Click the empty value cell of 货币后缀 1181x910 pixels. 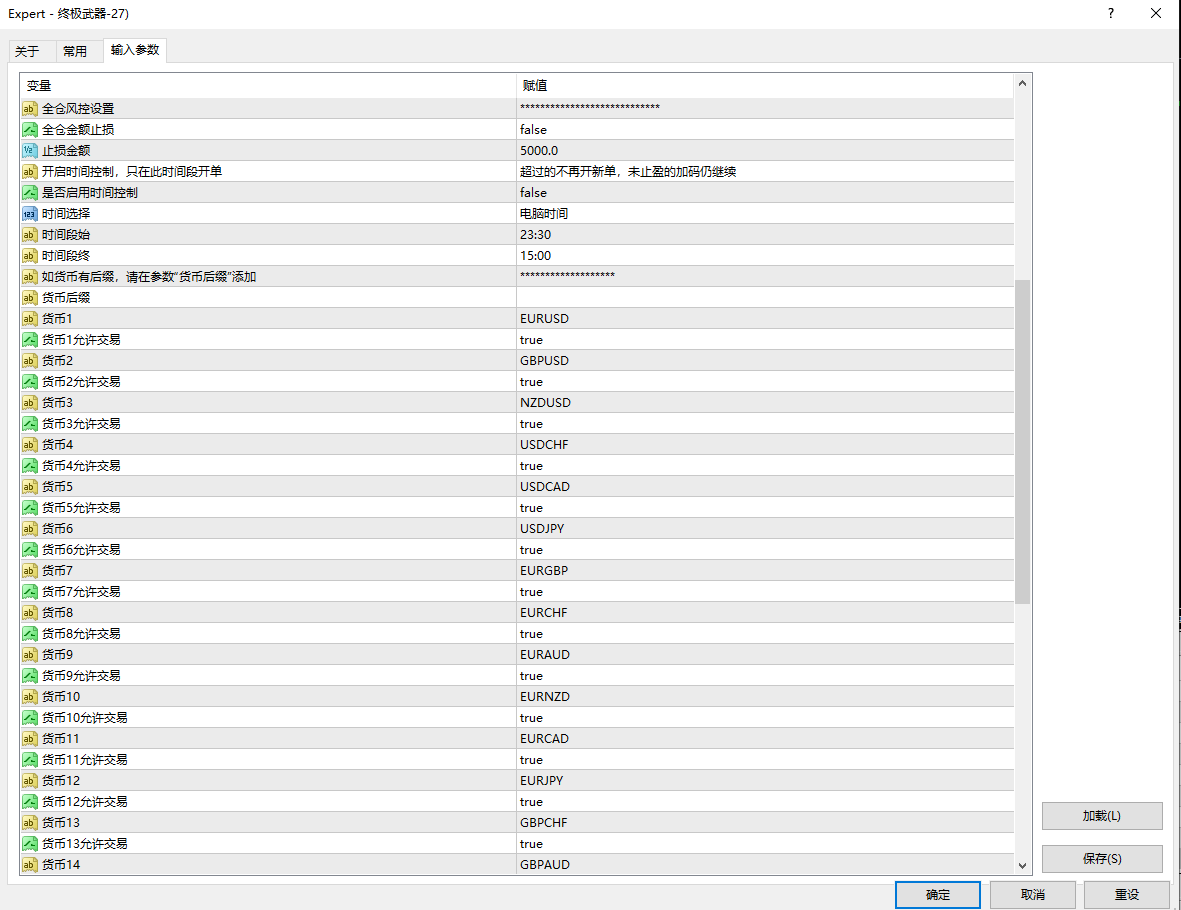765,298
